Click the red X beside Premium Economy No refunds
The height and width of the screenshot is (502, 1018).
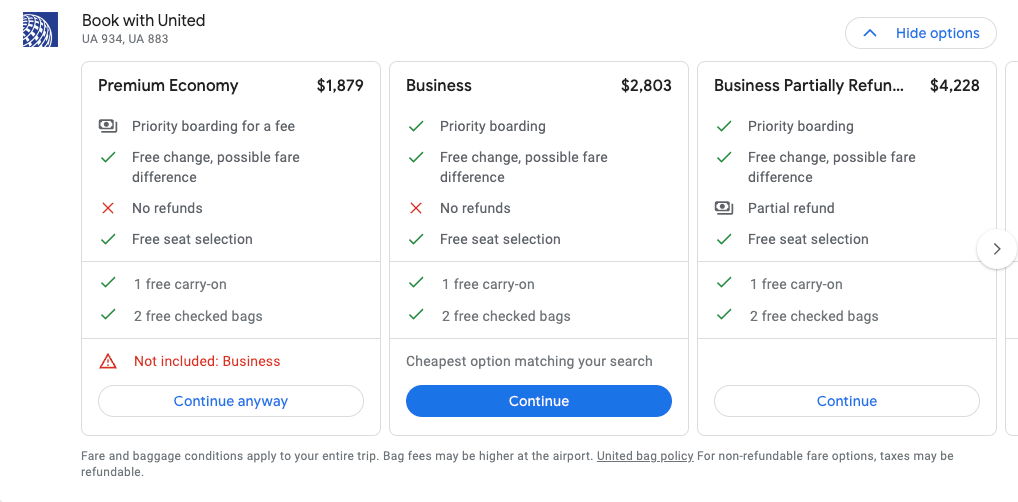(108, 208)
